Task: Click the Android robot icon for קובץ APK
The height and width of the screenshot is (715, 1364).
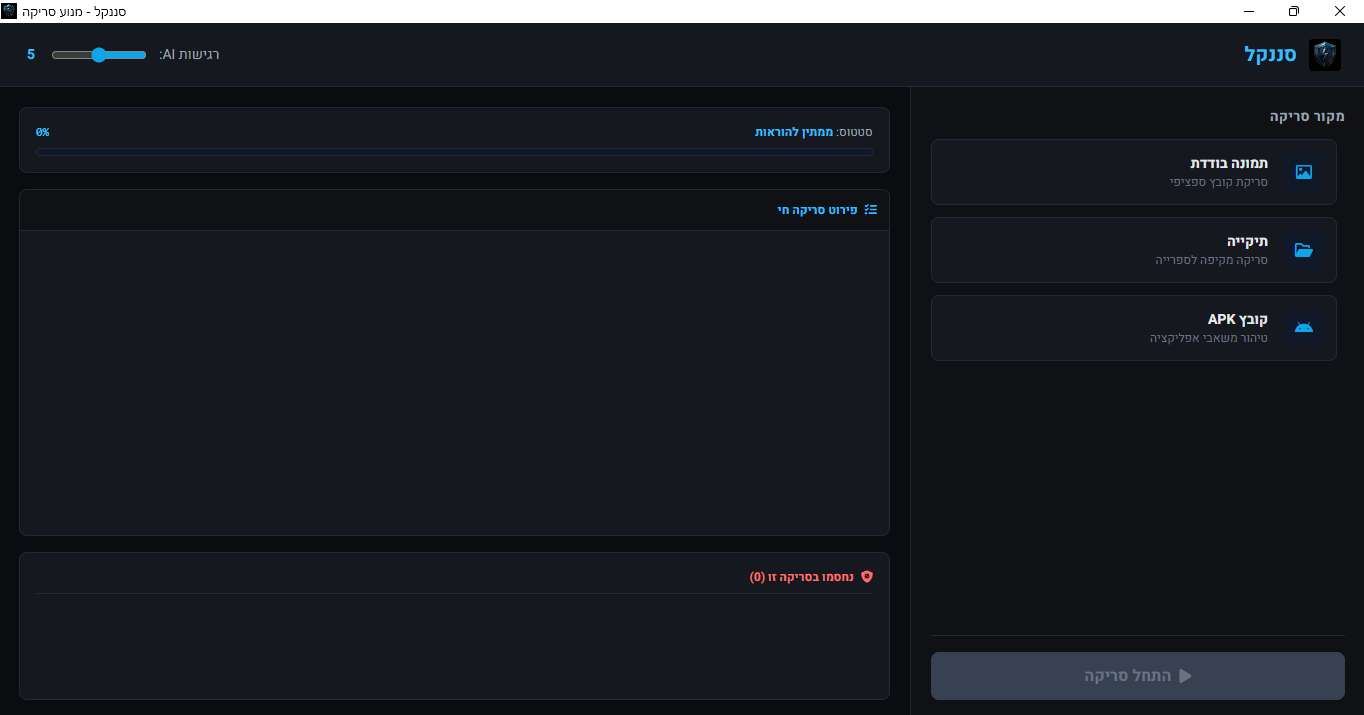Action: tap(1303, 328)
